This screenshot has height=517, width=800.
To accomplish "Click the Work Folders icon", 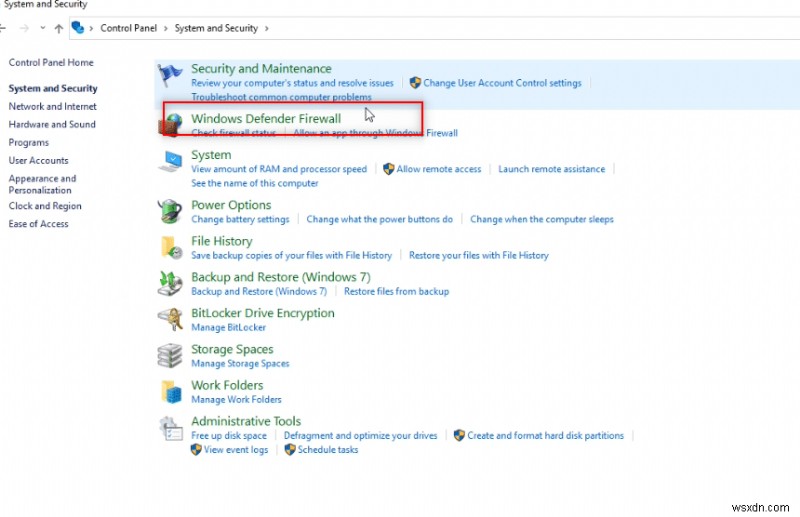I will click(x=171, y=391).
